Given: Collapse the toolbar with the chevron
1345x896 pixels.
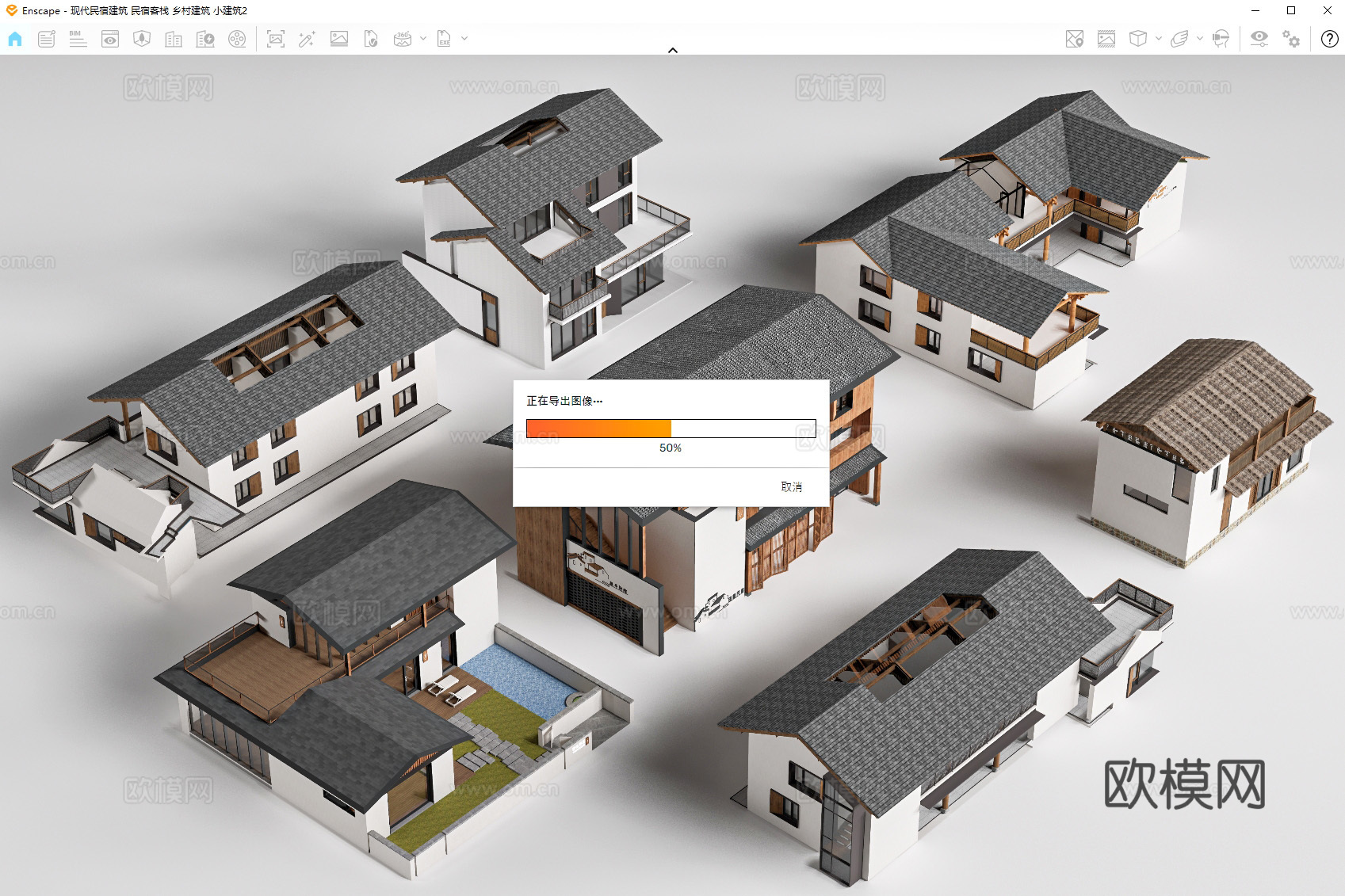Looking at the screenshot, I should tap(673, 50).
